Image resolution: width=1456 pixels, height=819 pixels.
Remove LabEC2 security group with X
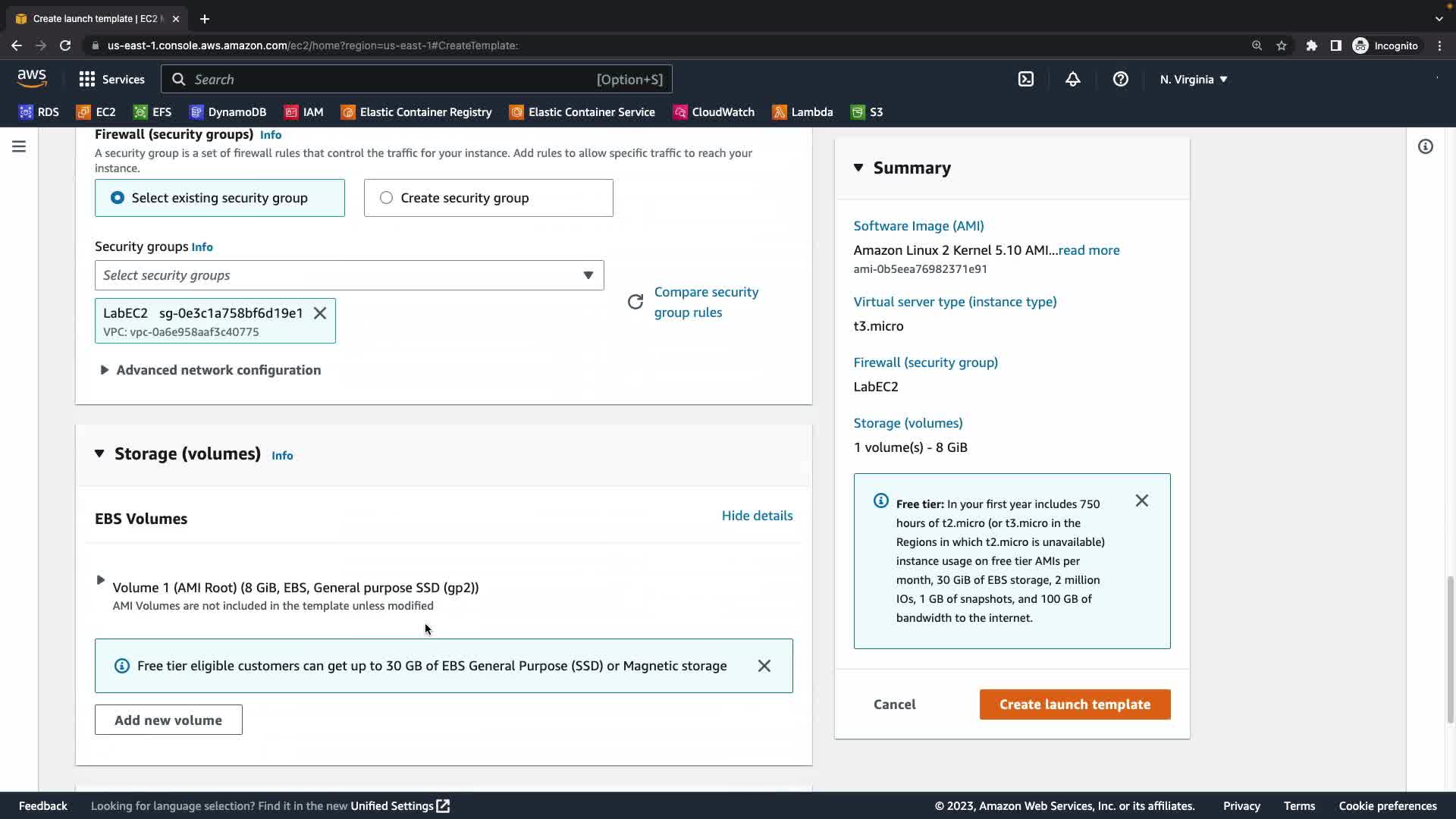click(x=320, y=313)
